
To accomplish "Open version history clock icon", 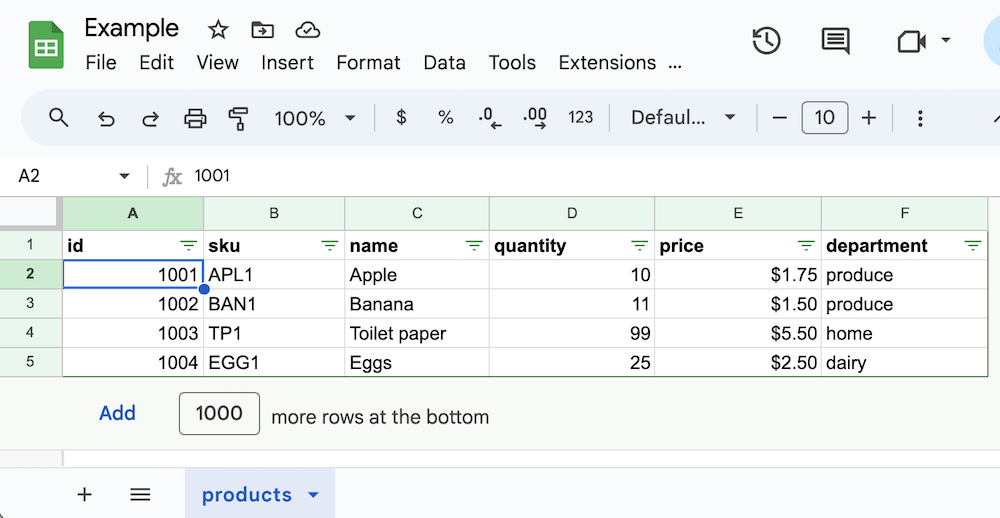I will click(766, 41).
